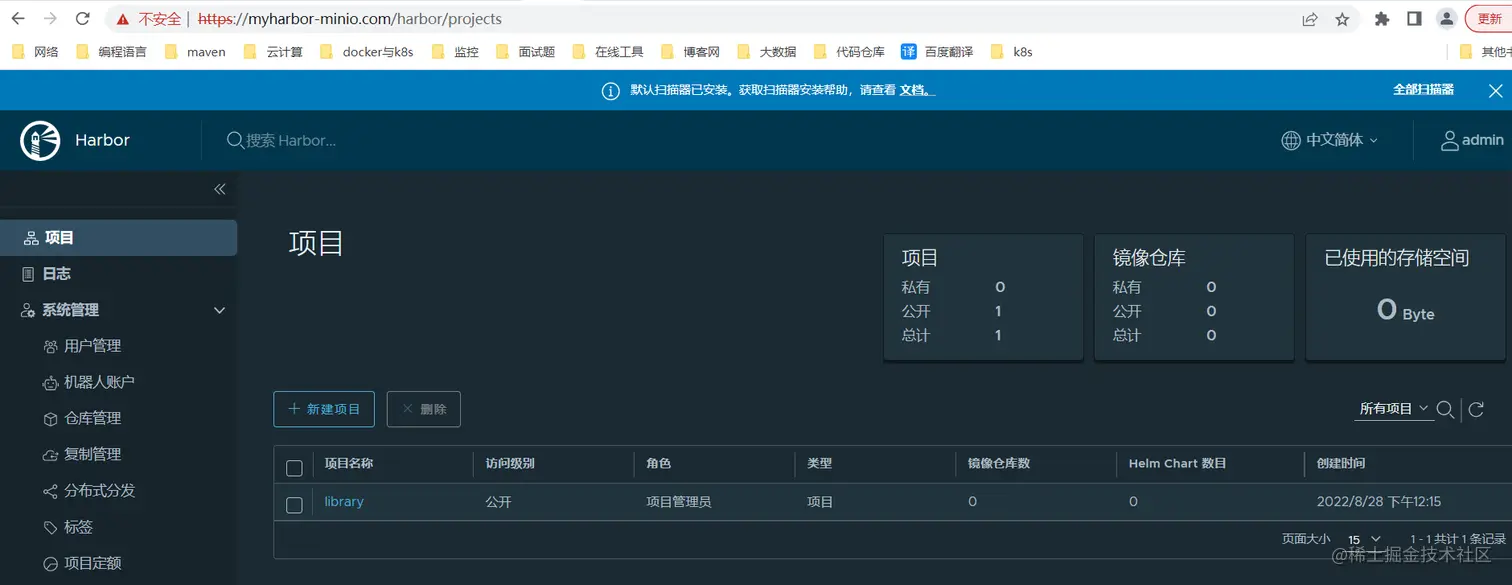Open the library project link
The height and width of the screenshot is (585, 1512).
pos(344,501)
